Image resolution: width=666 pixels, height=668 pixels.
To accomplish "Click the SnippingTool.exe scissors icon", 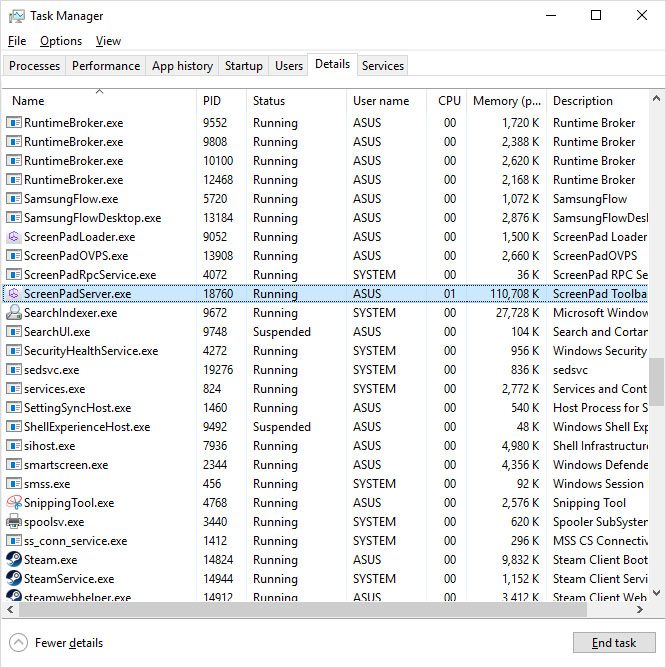I will tap(14, 503).
